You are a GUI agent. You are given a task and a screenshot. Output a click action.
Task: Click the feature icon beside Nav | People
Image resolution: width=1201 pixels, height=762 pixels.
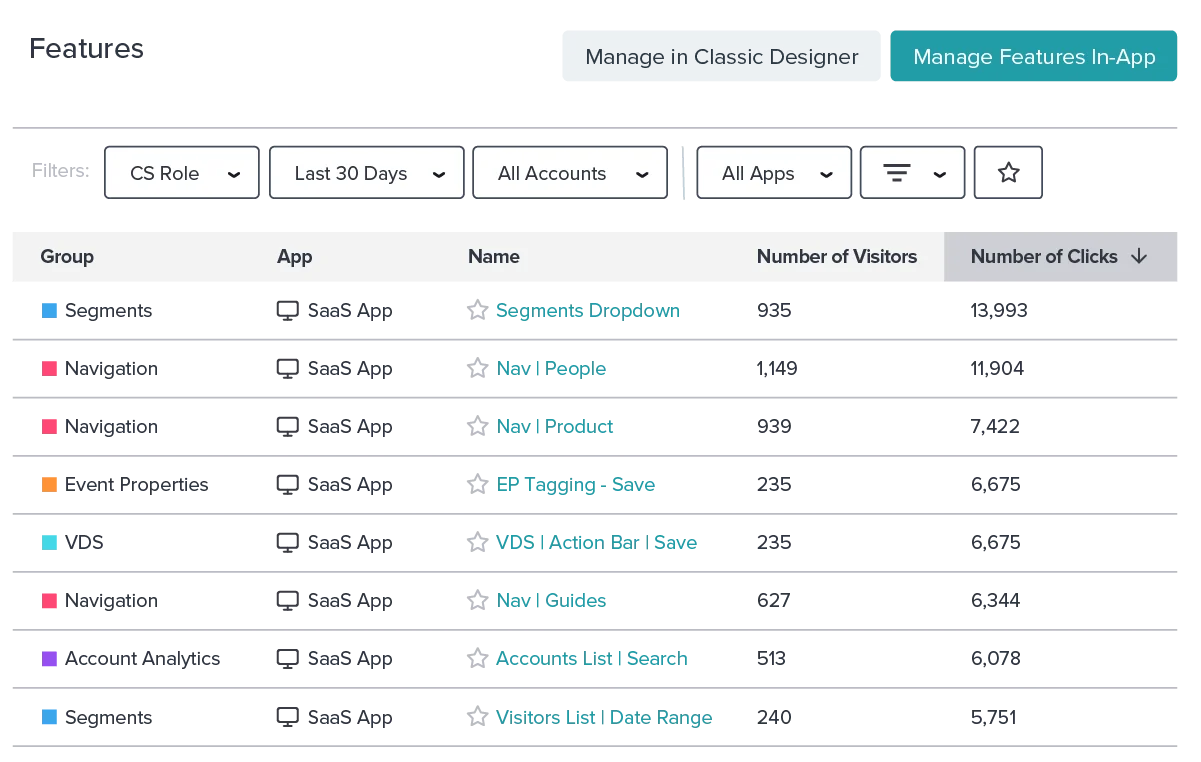tap(476, 369)
